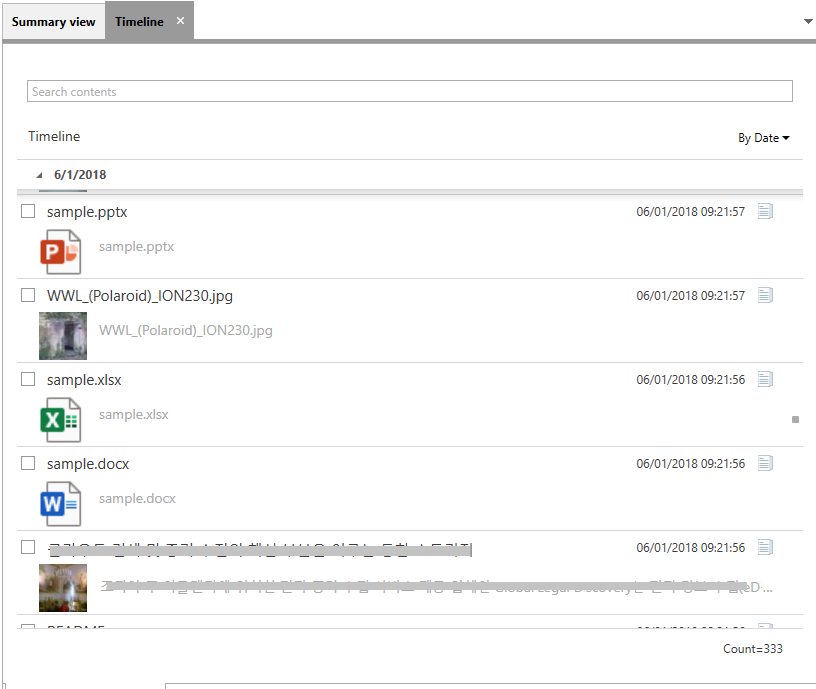View document details icon for sample.docx row
The image size is (816, 689).
(765, 463)
